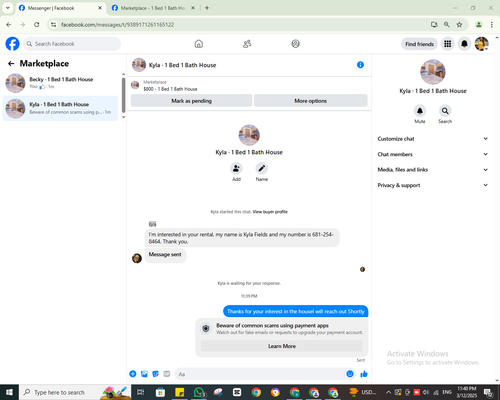Open the Facebook home logo

click(12, 44)
